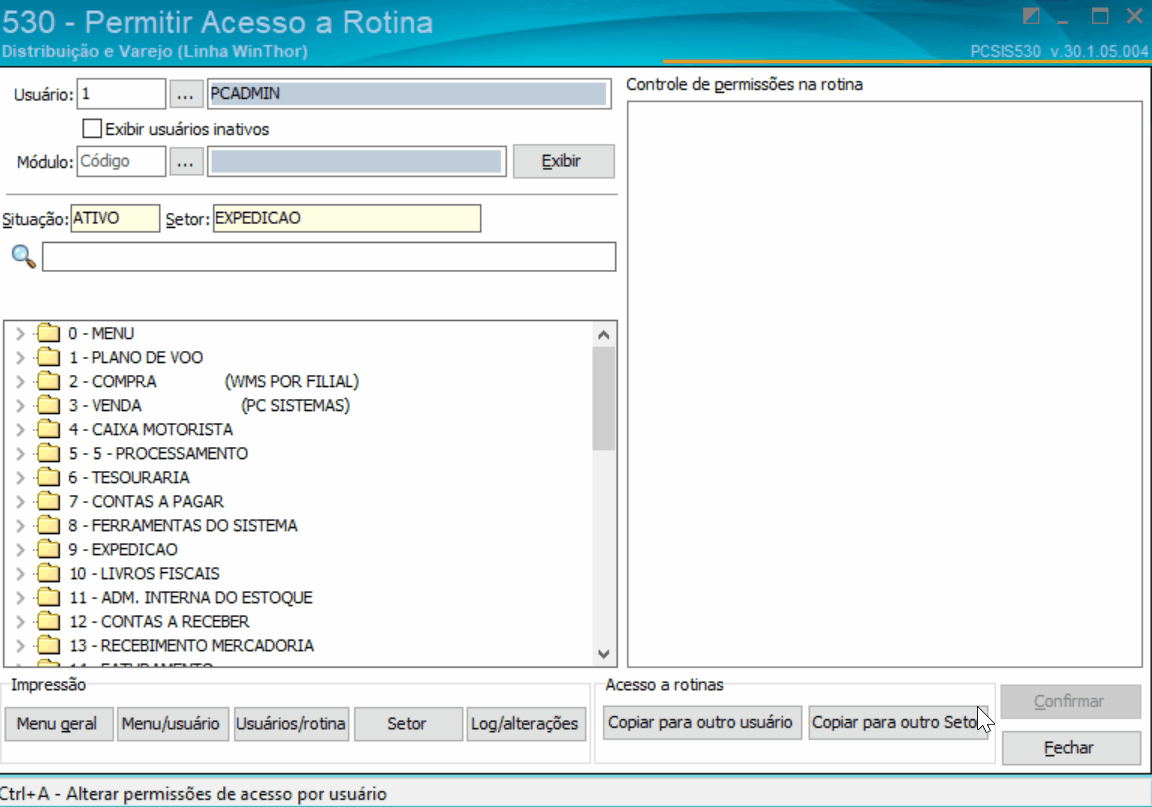Enable Exibir usuários inativos checkbox
The width and height of the screenshot is (1152, 807).
pyautogui.click(x=92, y=129)
